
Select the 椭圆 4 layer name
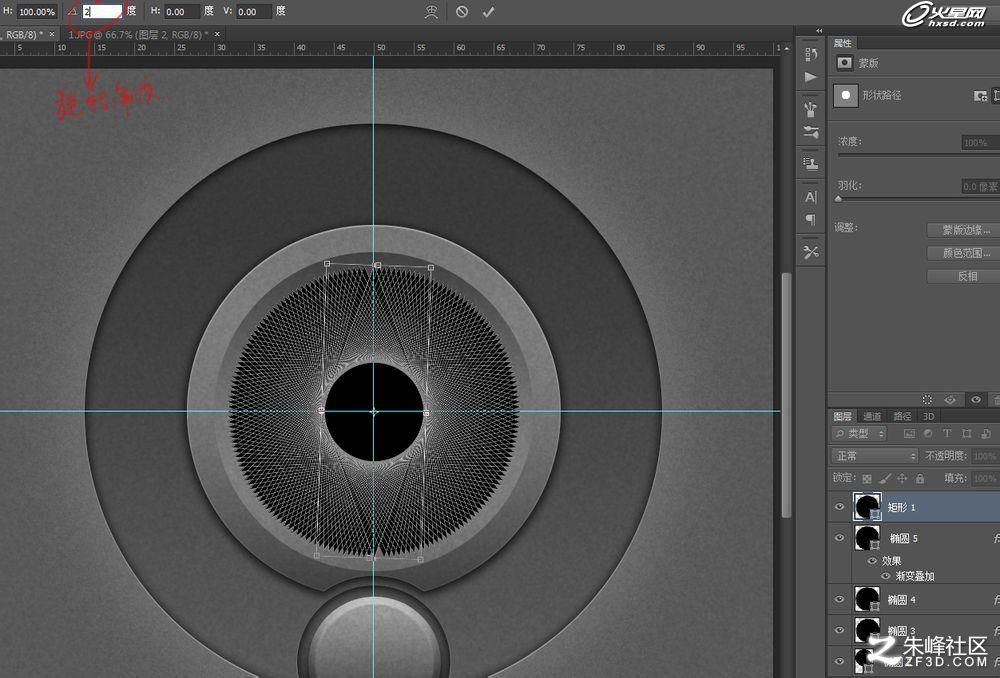pos(902,600)
